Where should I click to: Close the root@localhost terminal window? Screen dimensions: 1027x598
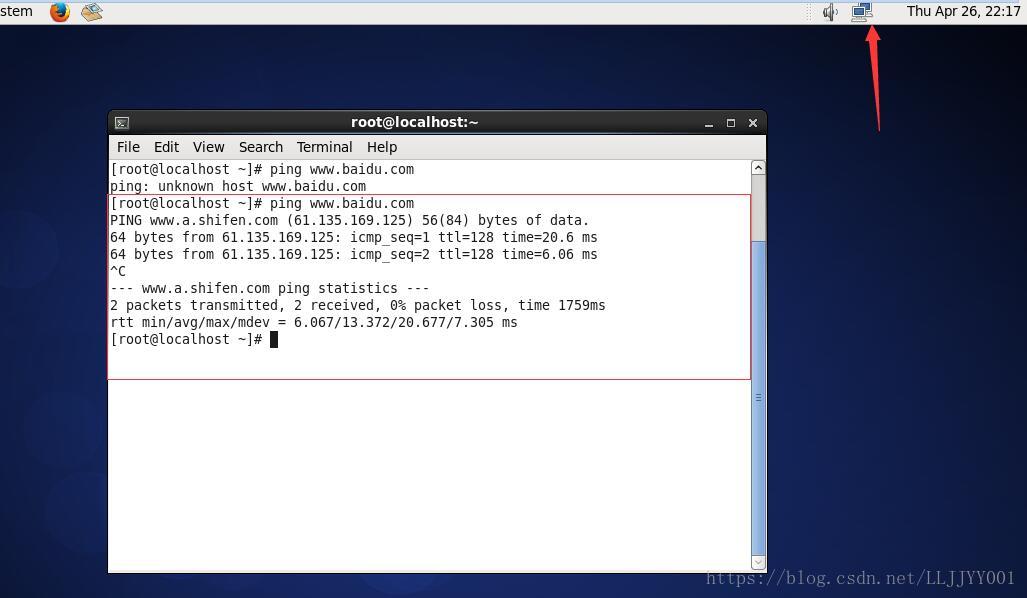(753, 123)
